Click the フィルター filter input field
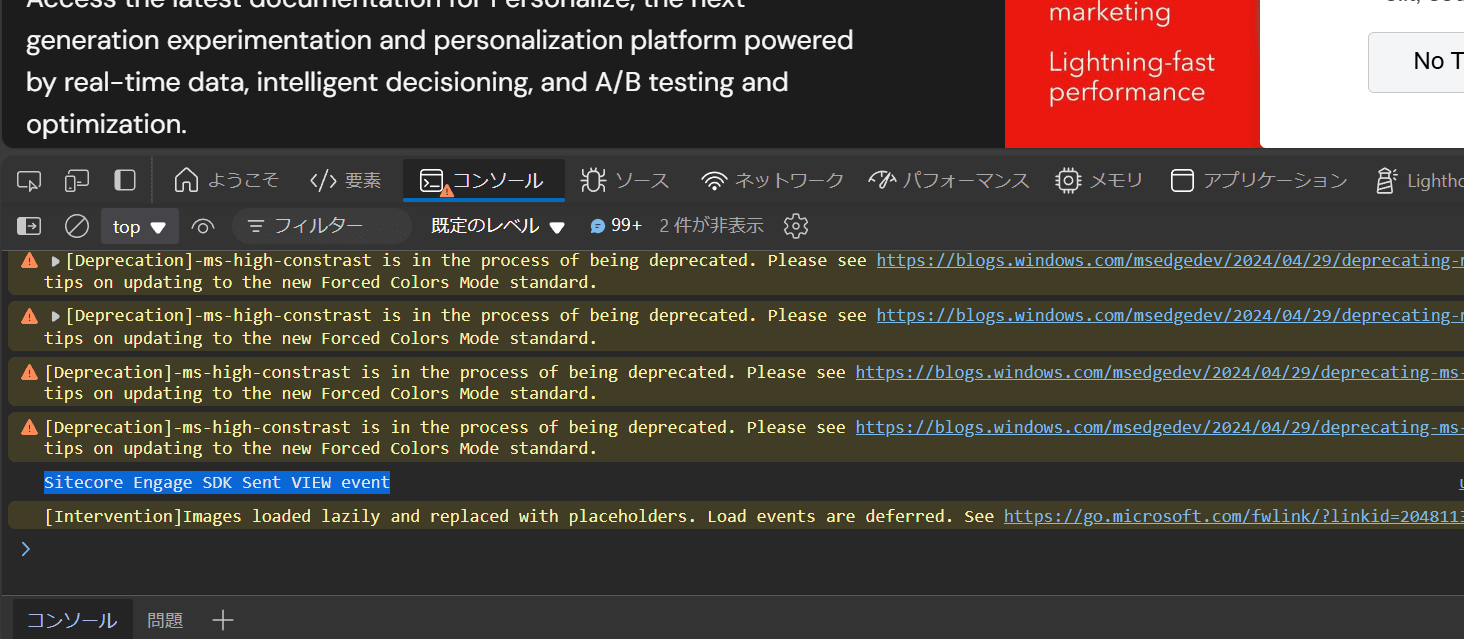 [322, 227]
